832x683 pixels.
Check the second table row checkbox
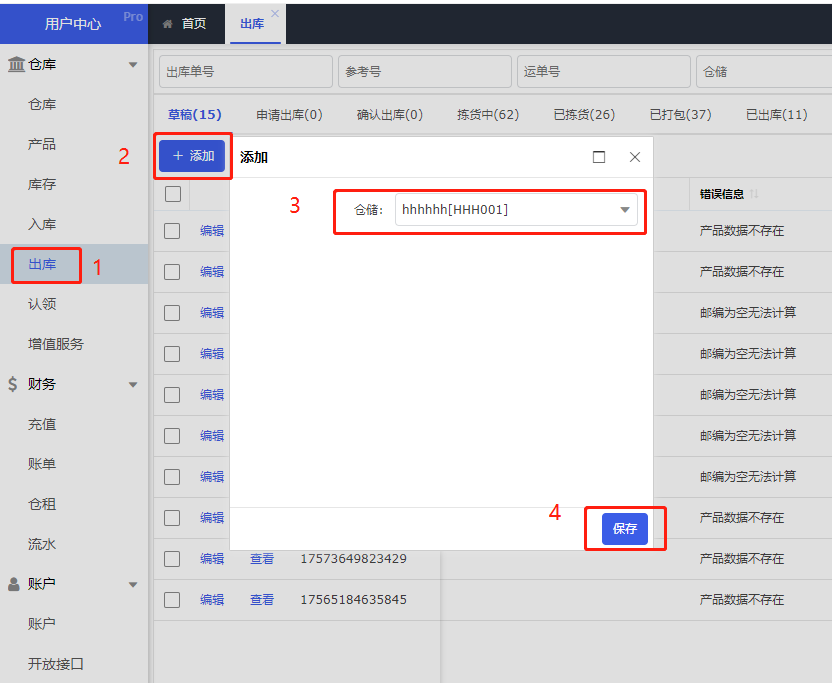(x=172, y=272)
